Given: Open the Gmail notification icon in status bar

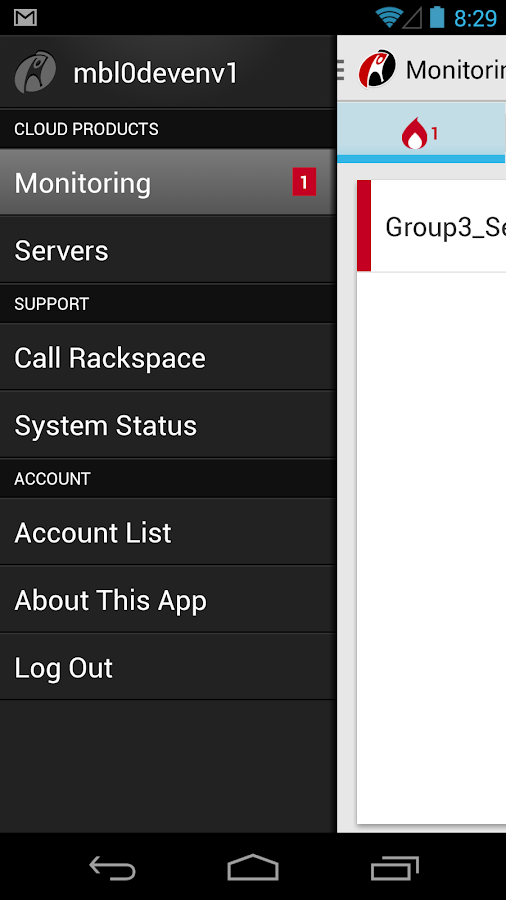Looking at the screenshot, I should point(26,18).
